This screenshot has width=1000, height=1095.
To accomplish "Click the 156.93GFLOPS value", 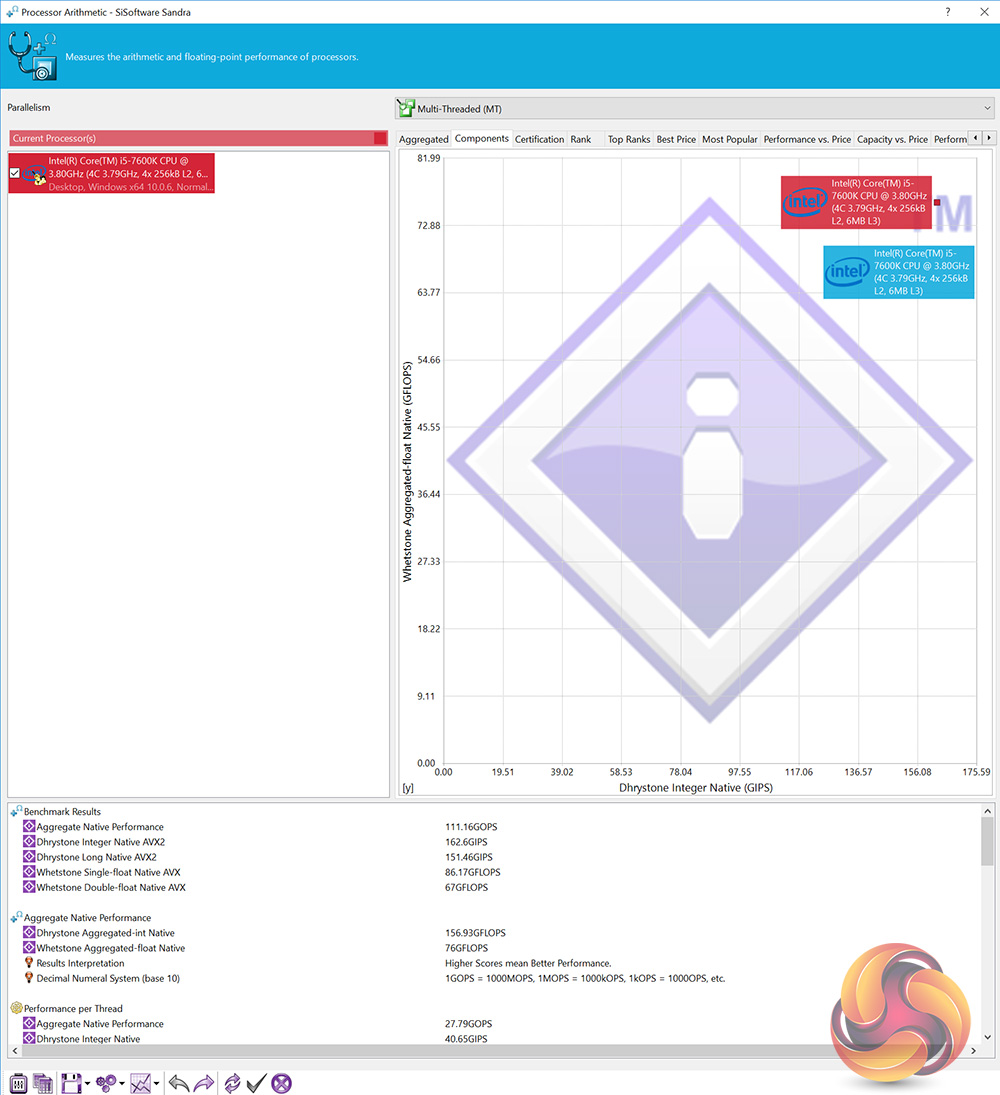I will (x=475, y=933).
